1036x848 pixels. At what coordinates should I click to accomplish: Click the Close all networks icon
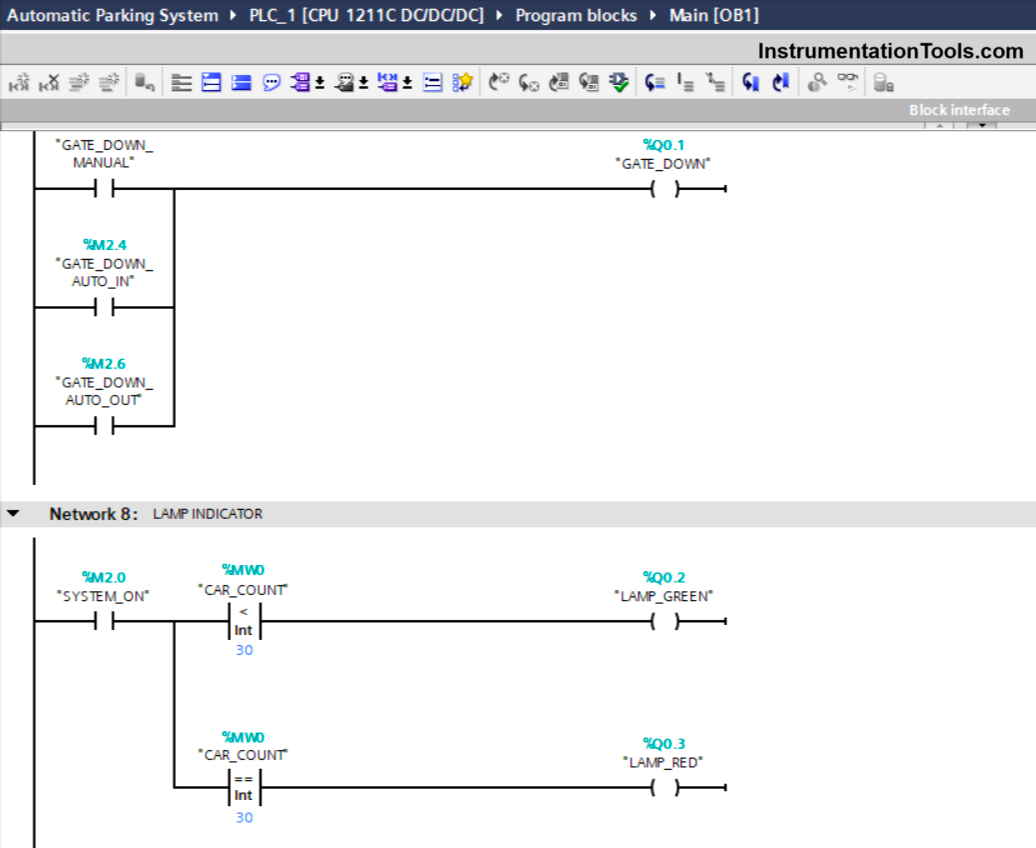211,83
